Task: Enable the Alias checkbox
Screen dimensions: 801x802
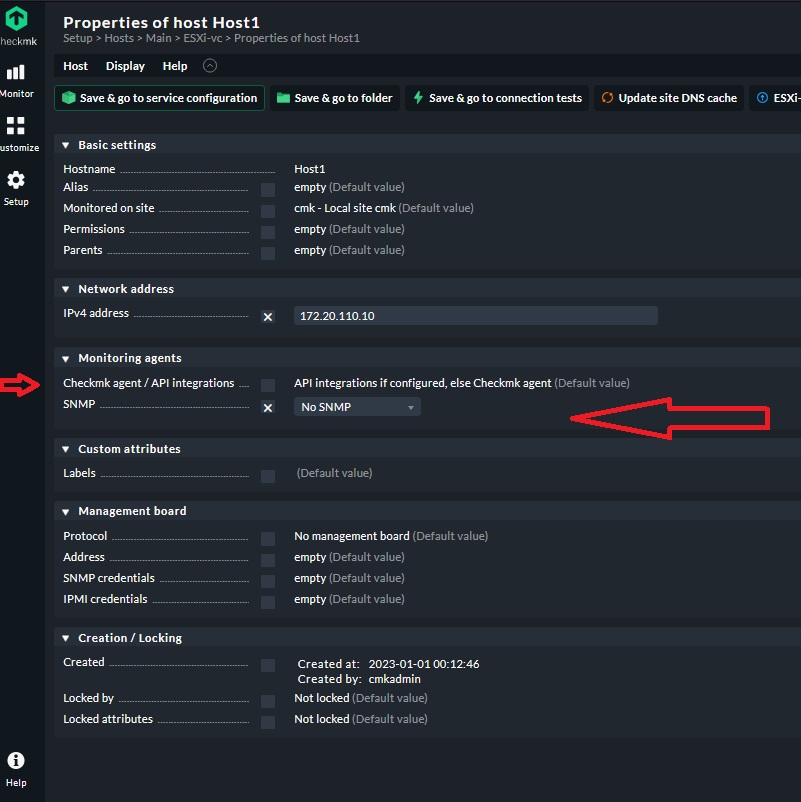Action: [267, 190]
